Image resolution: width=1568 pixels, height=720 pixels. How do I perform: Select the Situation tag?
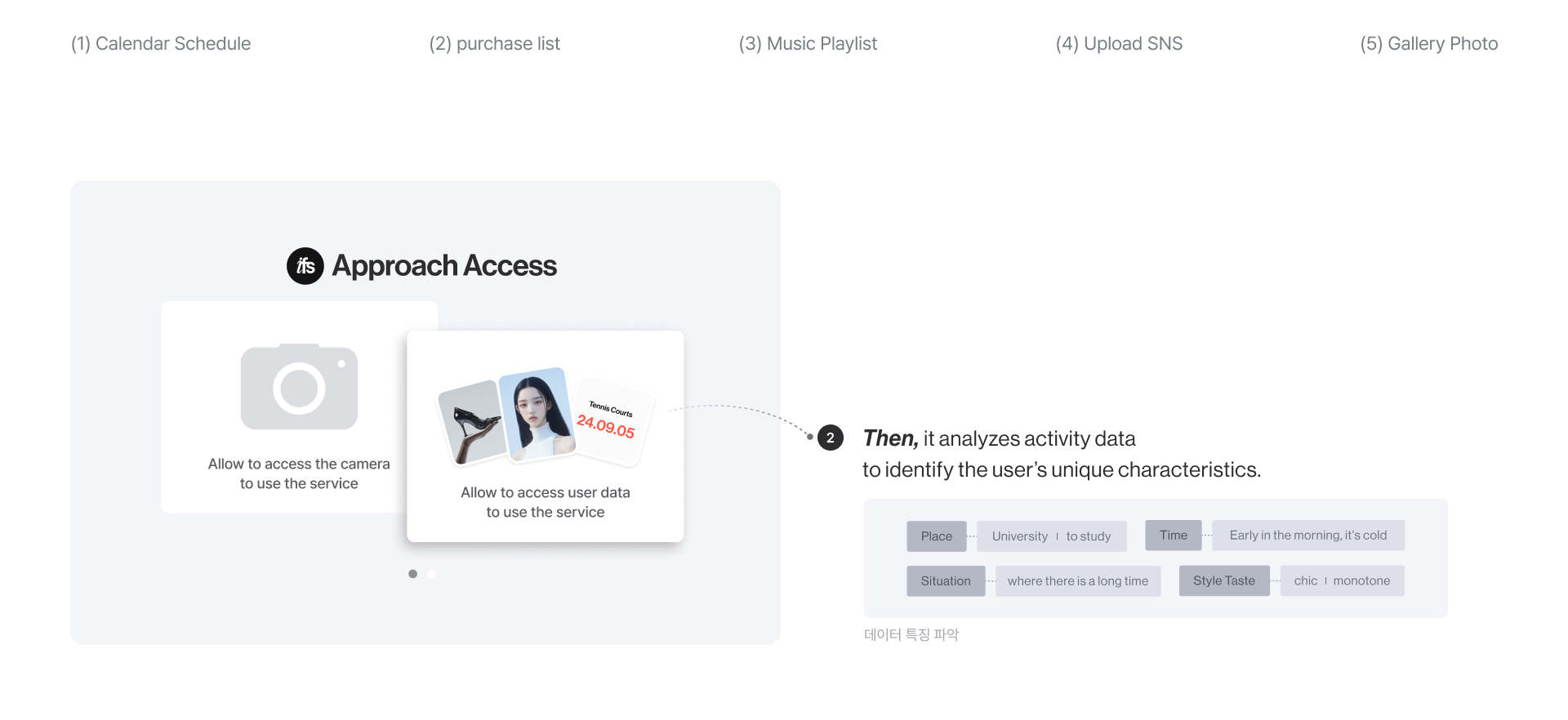946,581
